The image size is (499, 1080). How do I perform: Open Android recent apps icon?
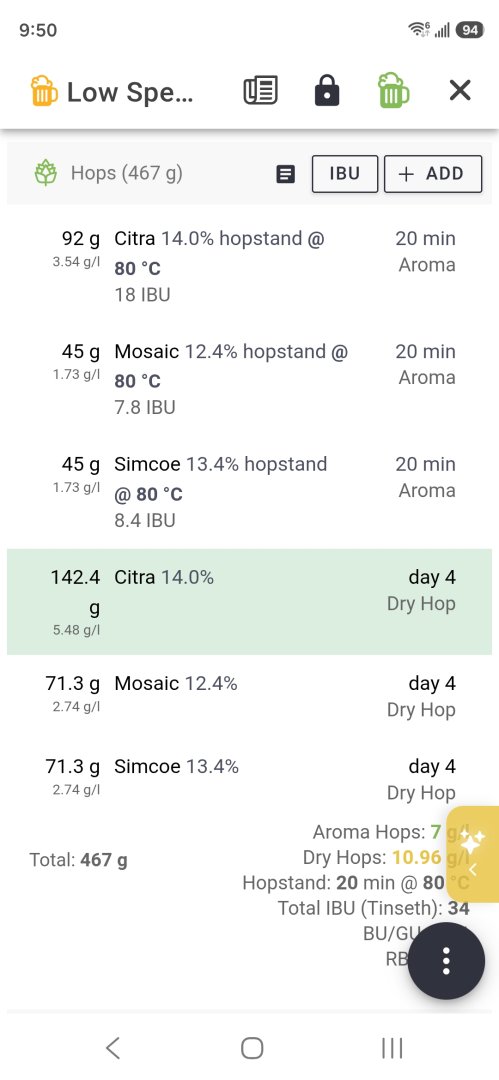391,1048
